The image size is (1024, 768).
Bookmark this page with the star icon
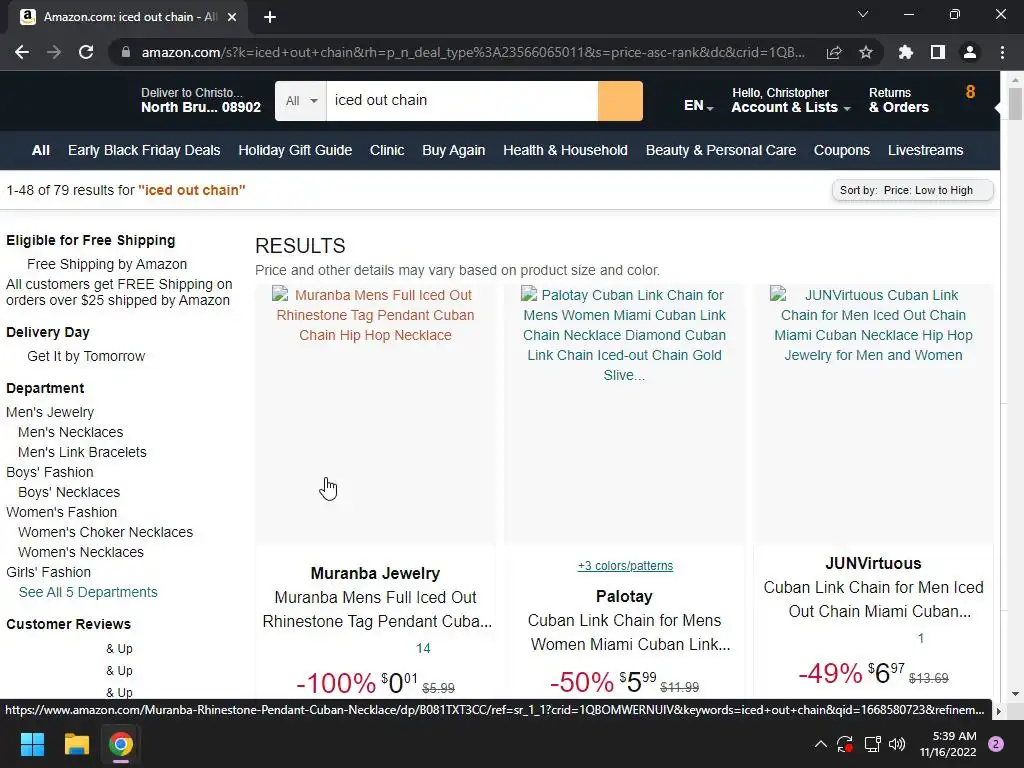[866, 52]
